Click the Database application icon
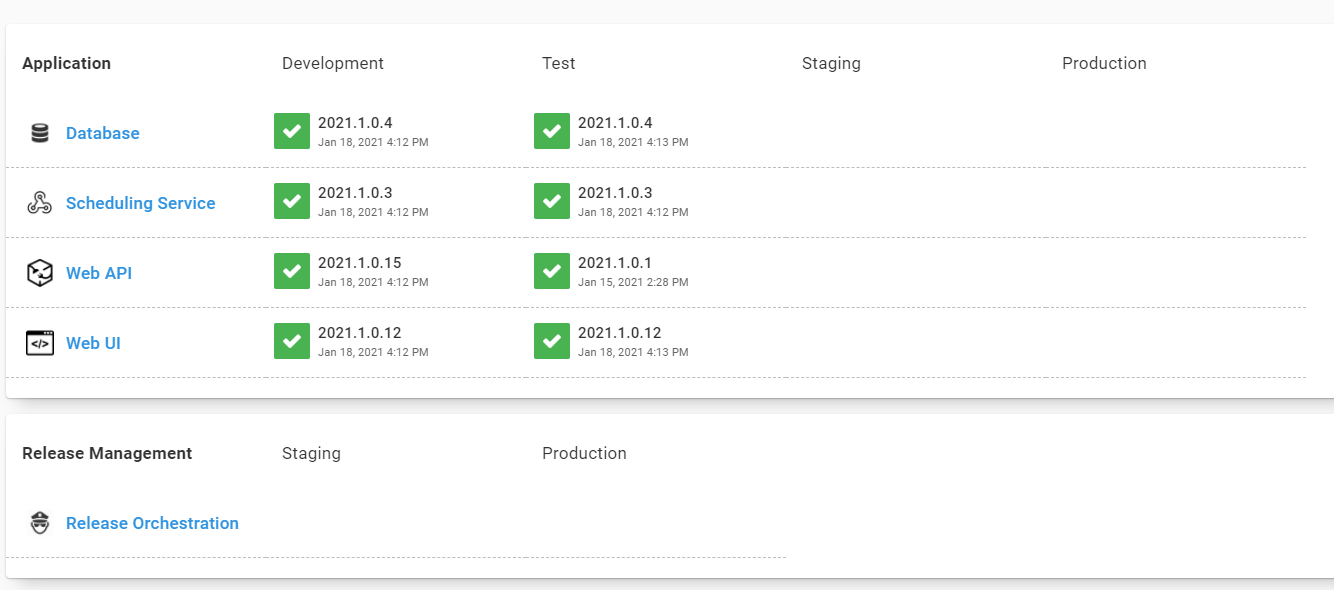Viewport: 1334px width, 590px height. (40, 132)
